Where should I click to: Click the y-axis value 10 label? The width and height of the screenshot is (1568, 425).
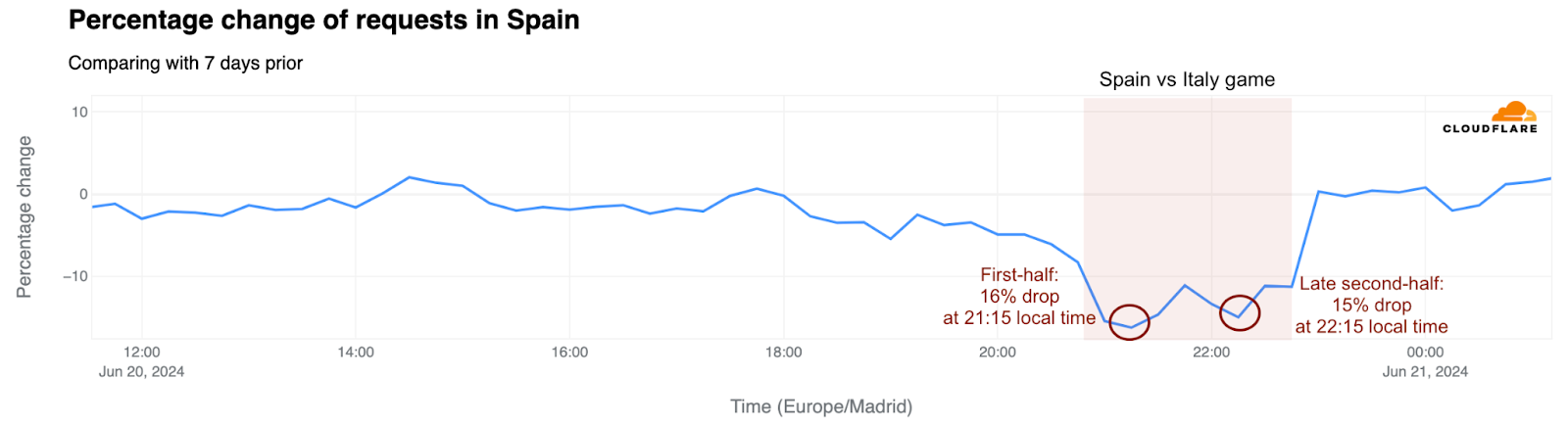coord(79,112)
